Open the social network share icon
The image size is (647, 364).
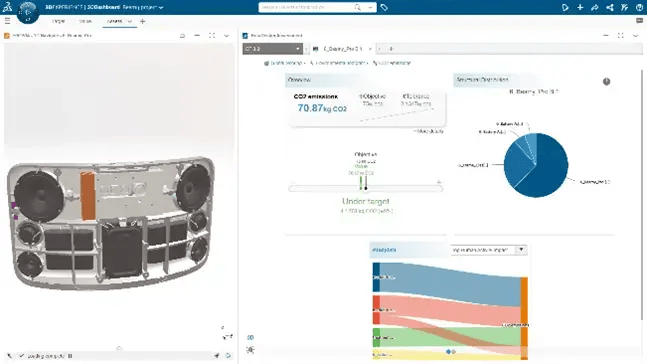610,7
